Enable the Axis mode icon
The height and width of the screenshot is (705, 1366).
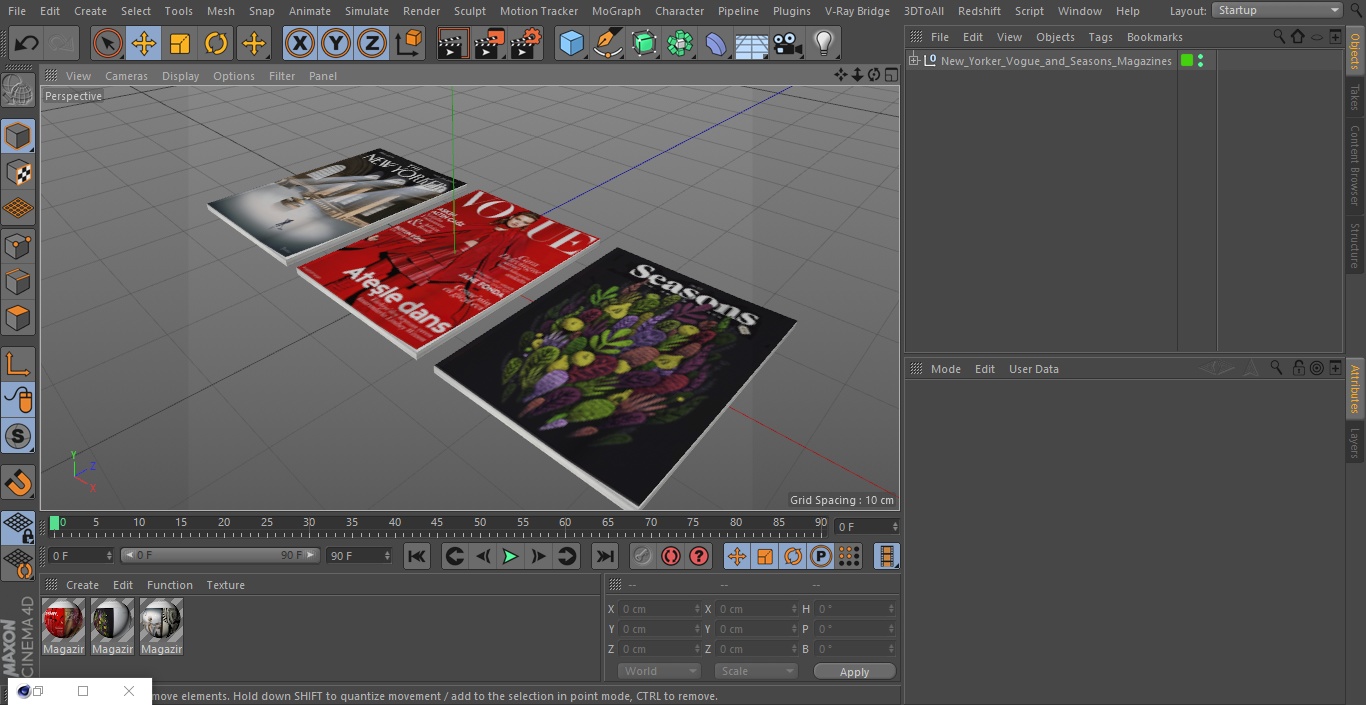18,363
